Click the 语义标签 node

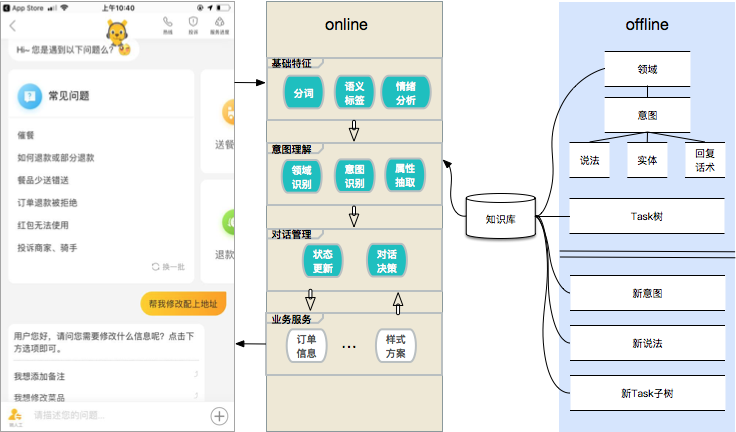354,93
